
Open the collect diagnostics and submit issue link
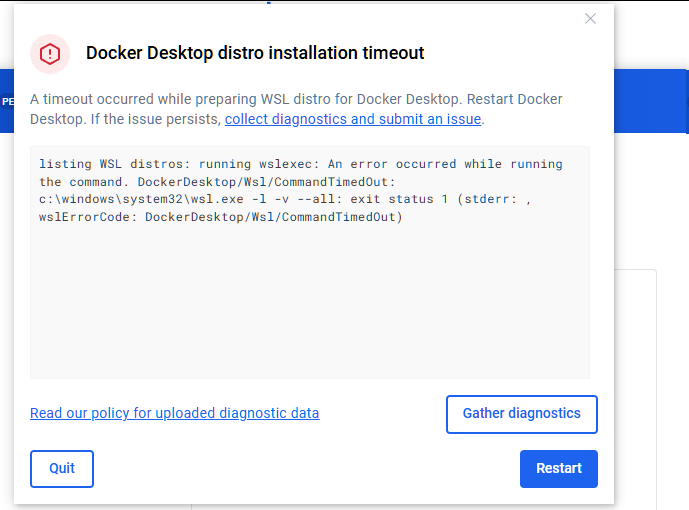[353, 119]
